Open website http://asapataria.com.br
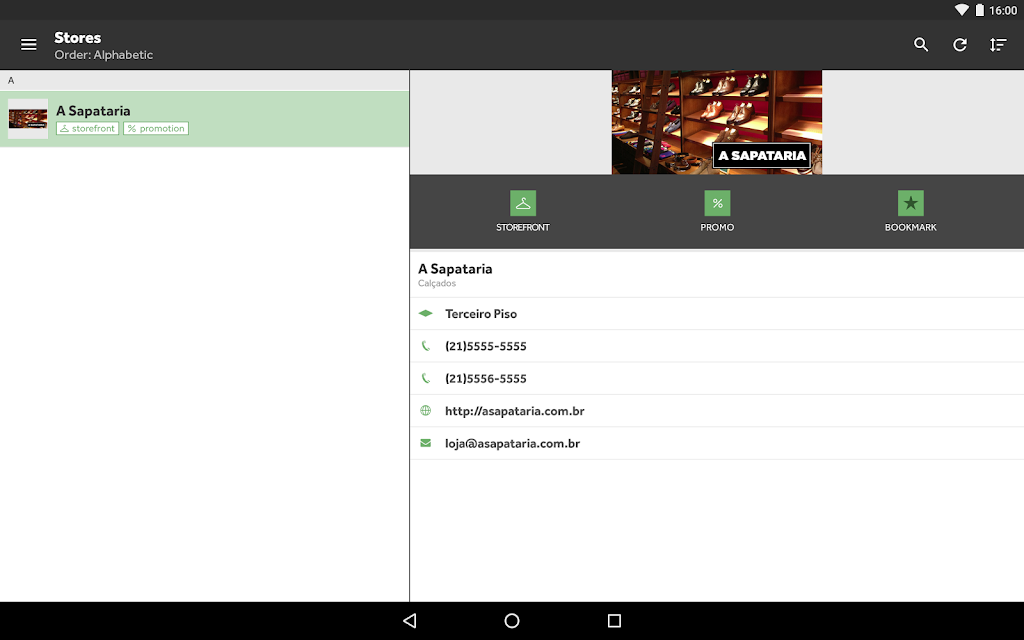This screenshot has height=640, width=1024. (x=716, y=411)
